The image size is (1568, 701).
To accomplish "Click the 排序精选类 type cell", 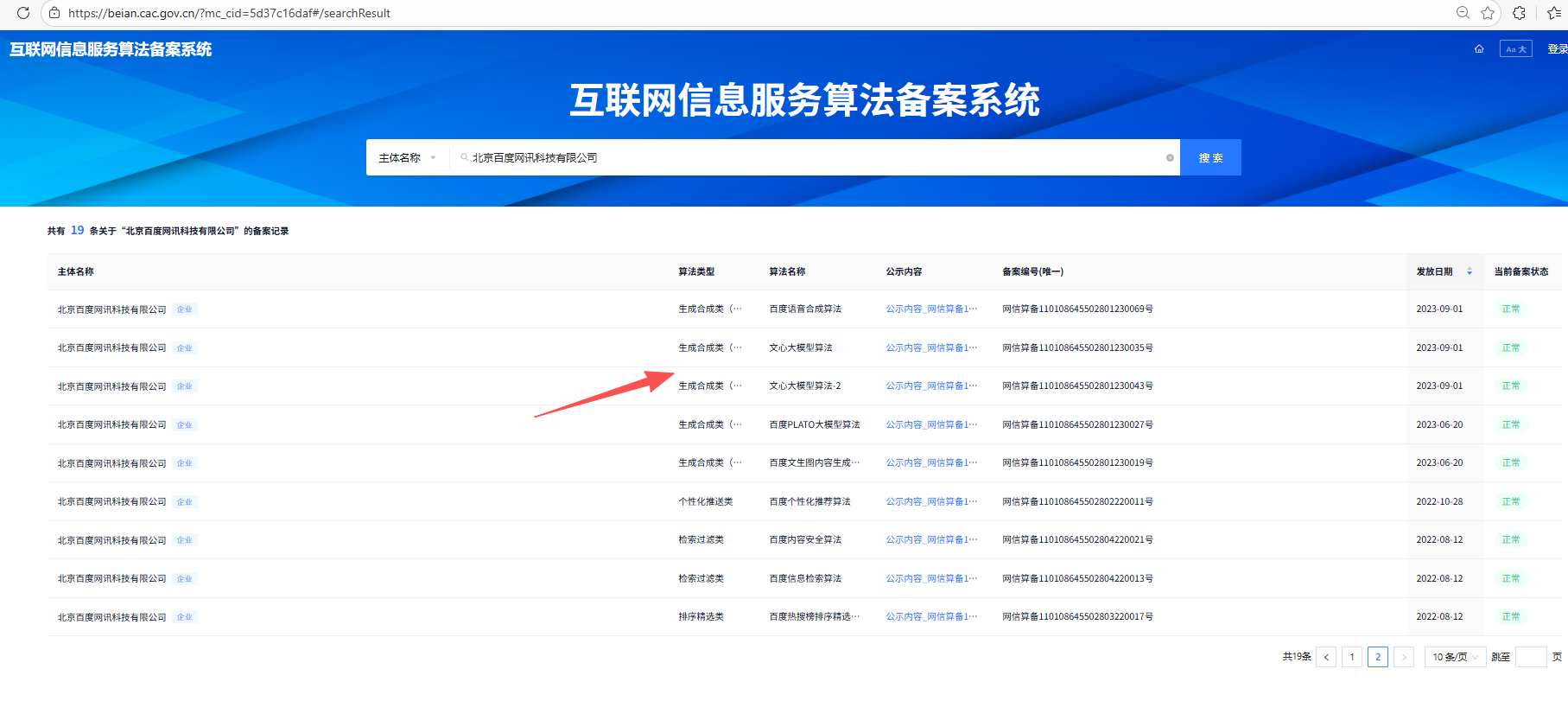I will click(701, 617).
